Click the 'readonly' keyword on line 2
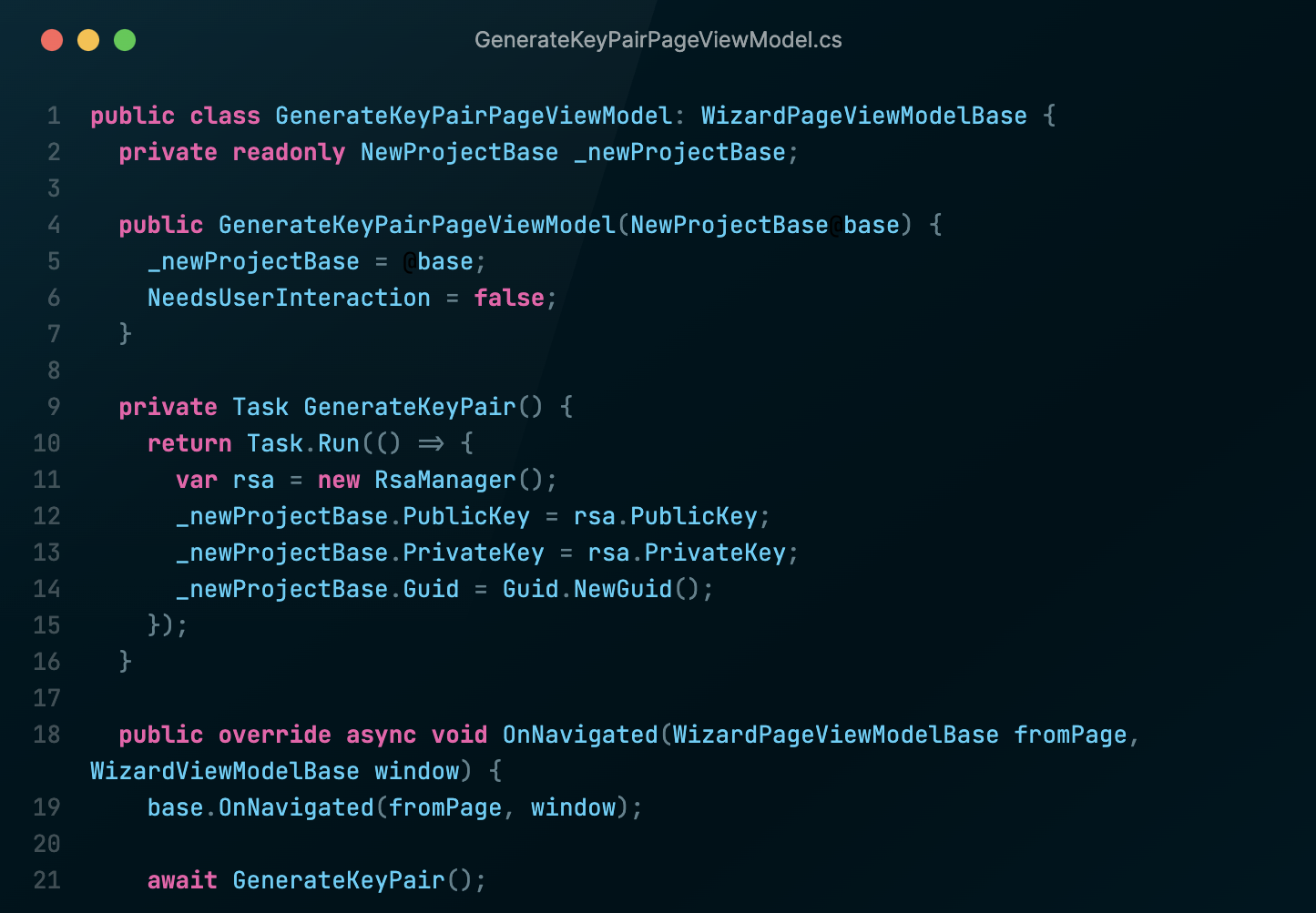 [289, 152]
